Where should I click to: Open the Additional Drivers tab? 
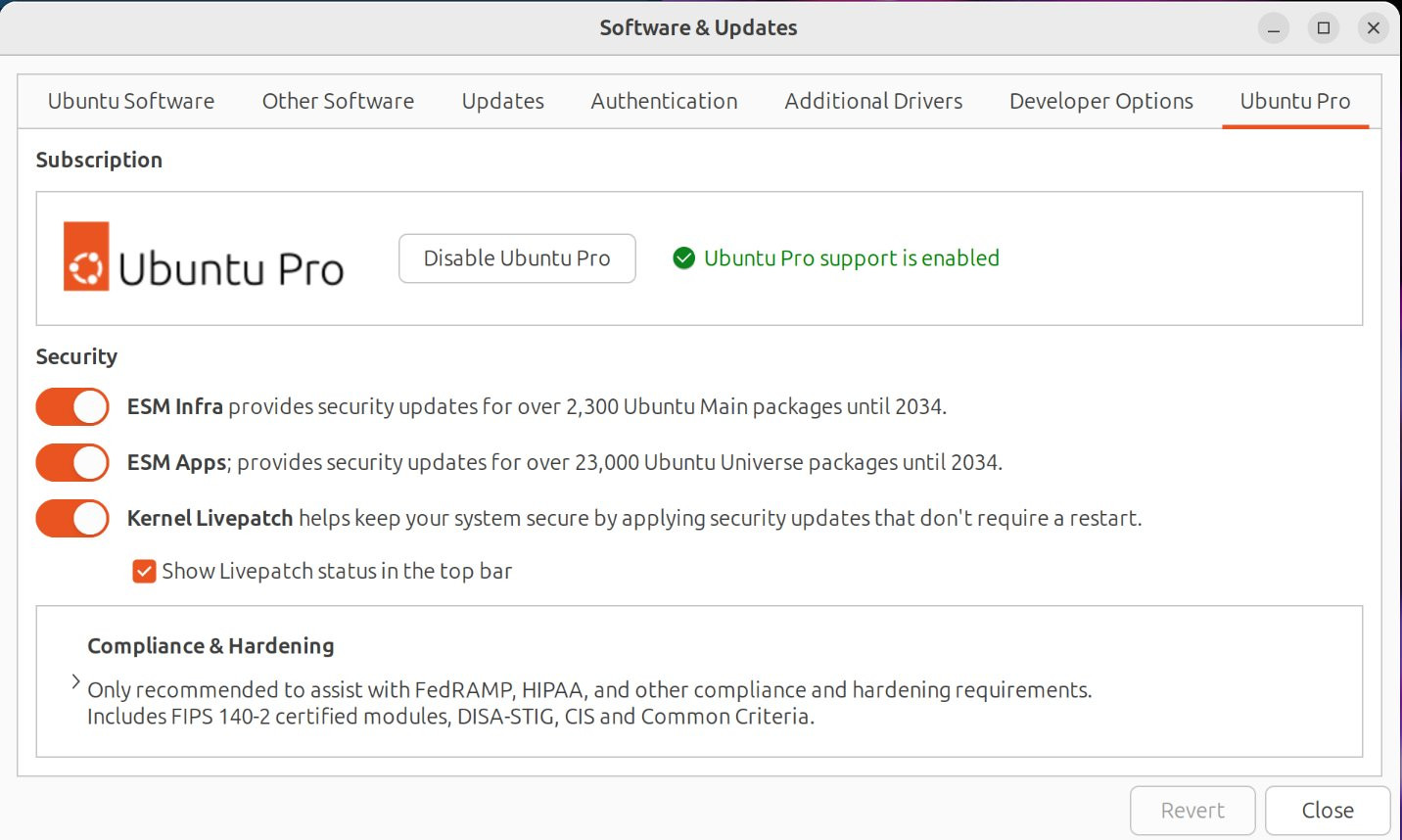(x=873, y=101)
